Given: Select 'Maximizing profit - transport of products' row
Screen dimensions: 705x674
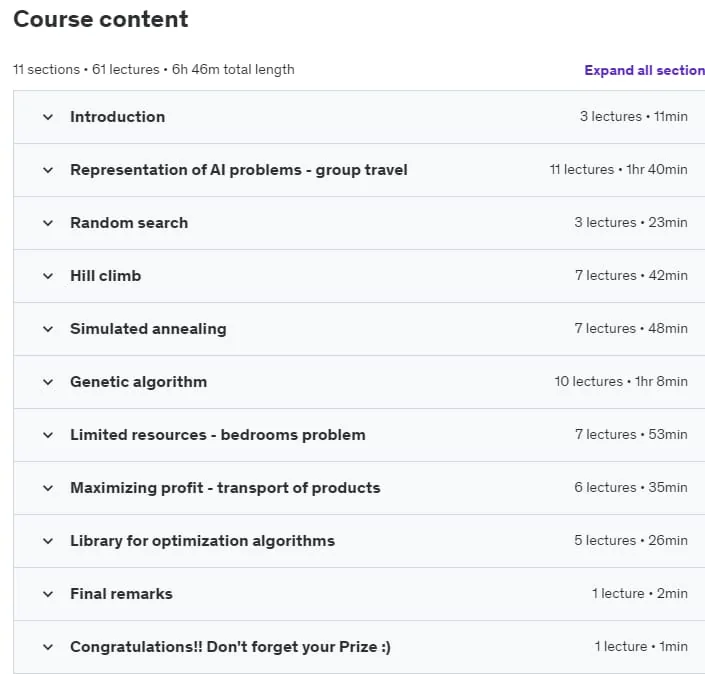Looking at the screenshot, I should (359, 488).
